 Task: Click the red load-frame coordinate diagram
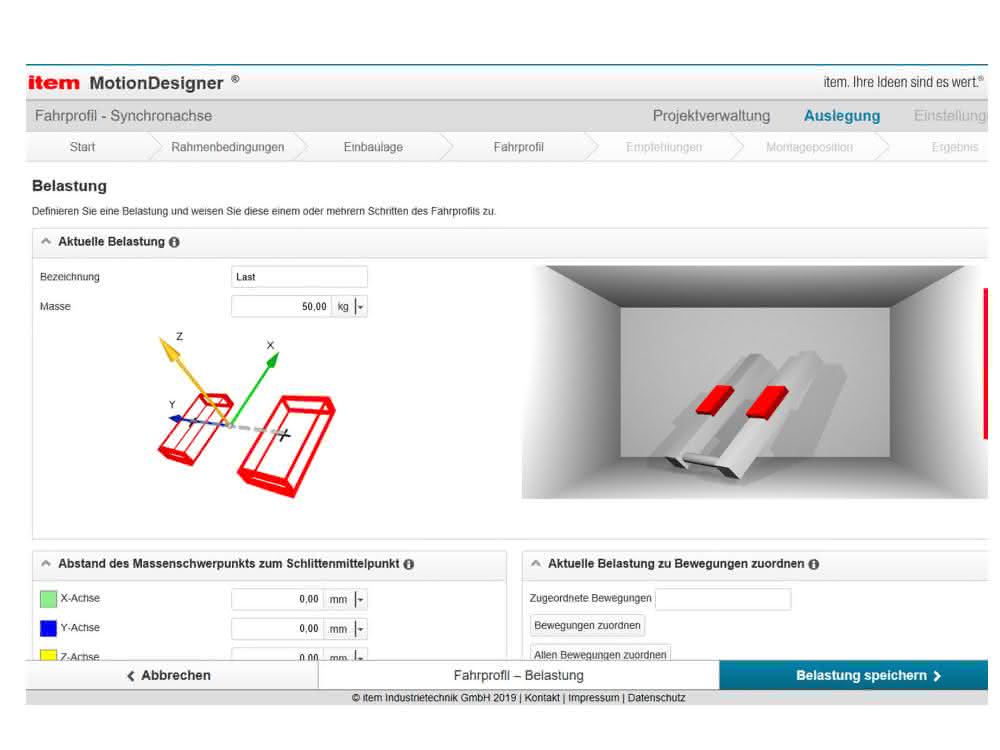tap(247, 416)
